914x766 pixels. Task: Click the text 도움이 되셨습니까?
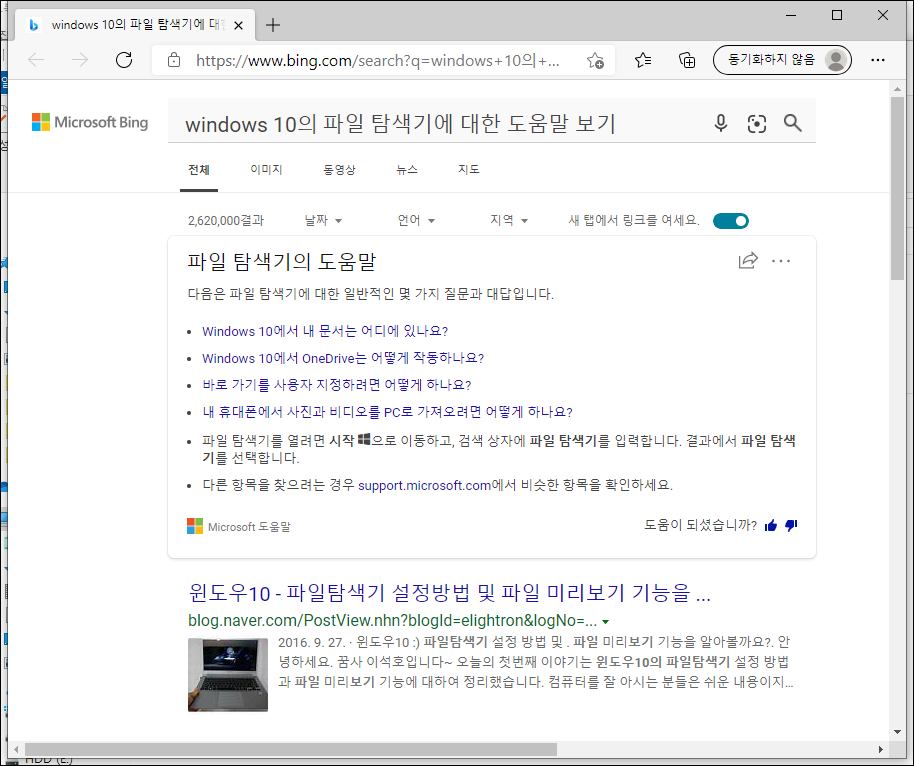(x=700, y=525)
